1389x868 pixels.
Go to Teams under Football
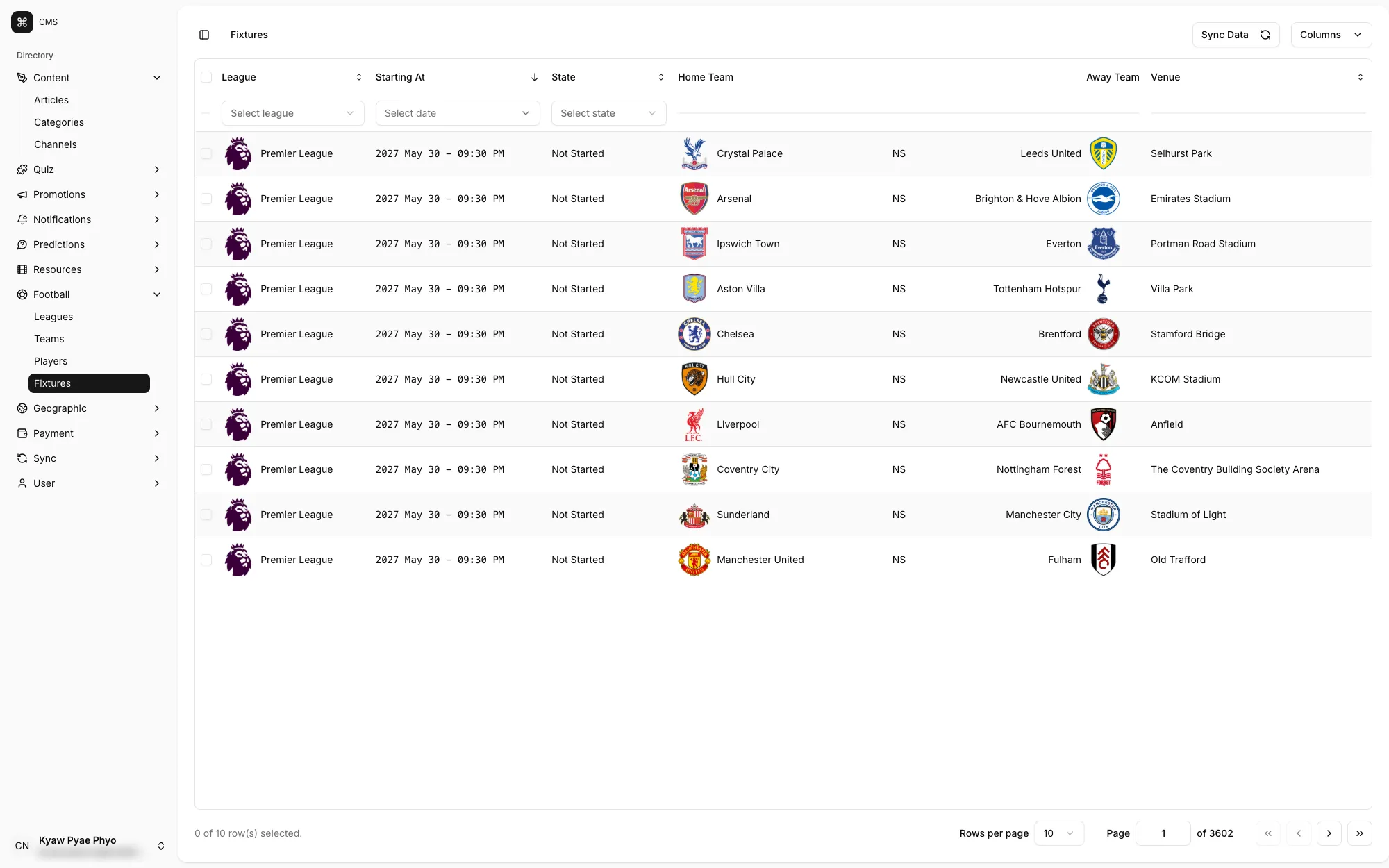[89, 339]
